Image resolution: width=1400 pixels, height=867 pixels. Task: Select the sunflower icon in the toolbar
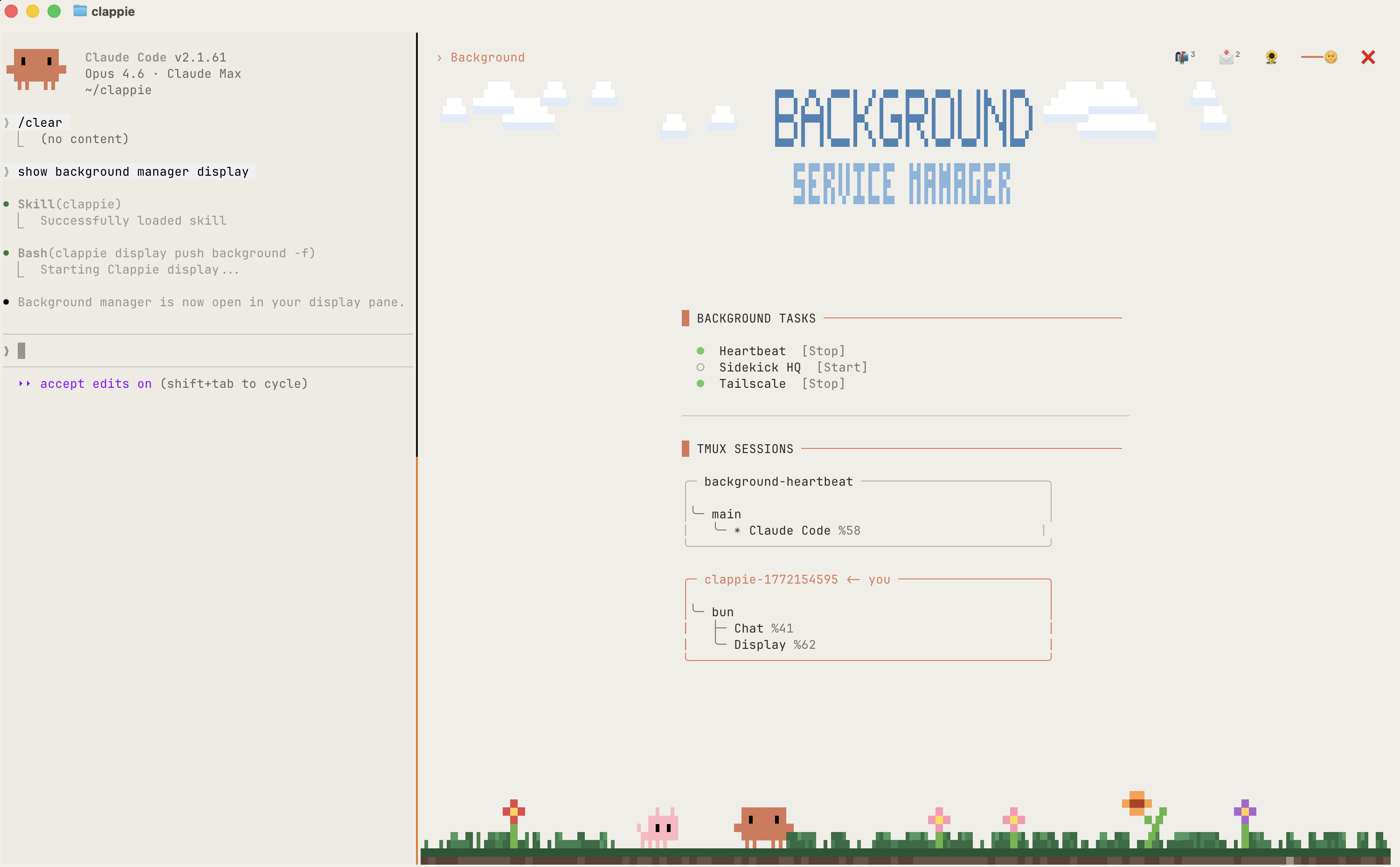(x=1271, y=57)
